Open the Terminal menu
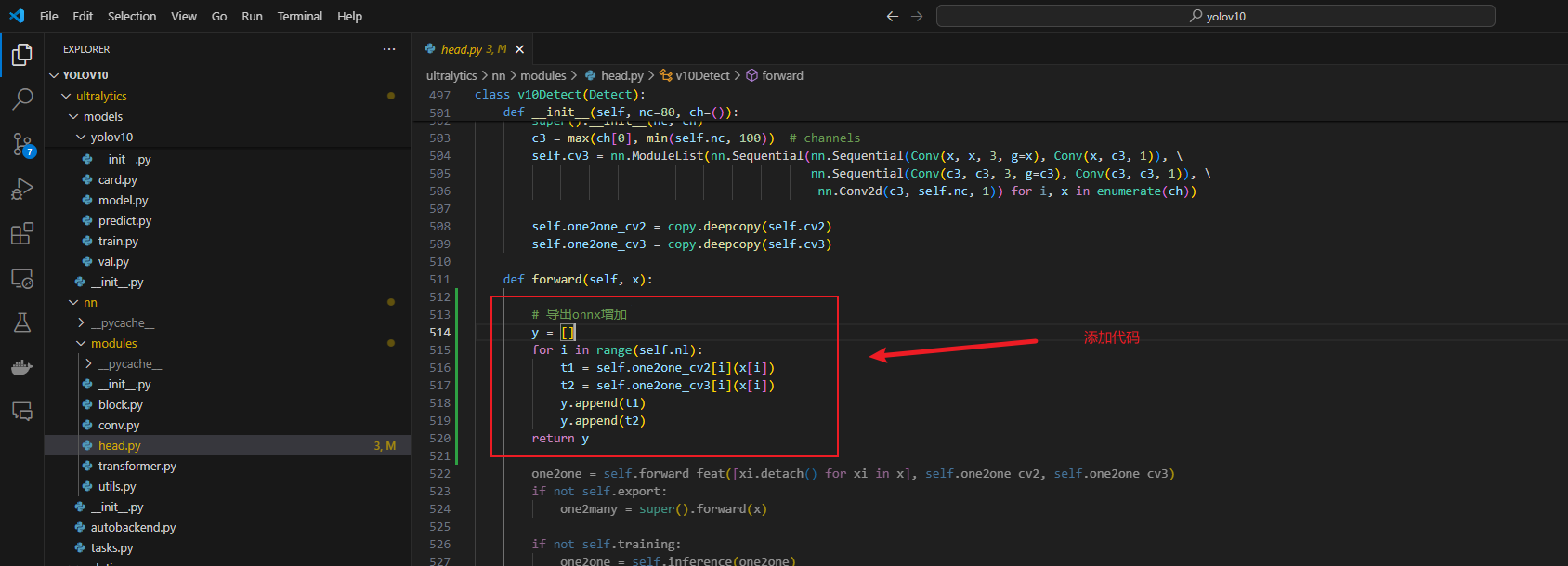 [x=300, y=16]
